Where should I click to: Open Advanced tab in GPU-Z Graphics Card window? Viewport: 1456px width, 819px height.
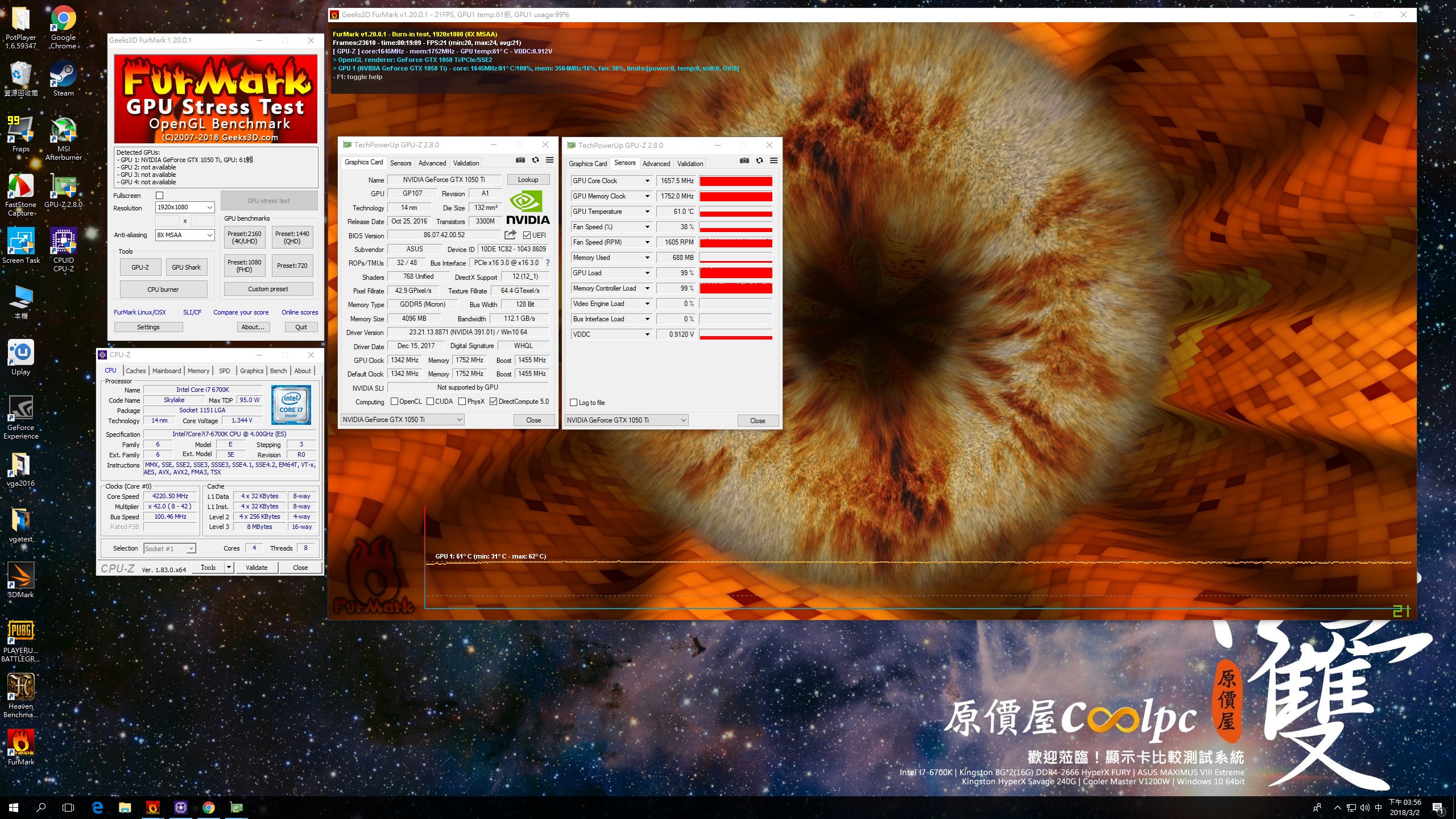(x=432, y=163)
